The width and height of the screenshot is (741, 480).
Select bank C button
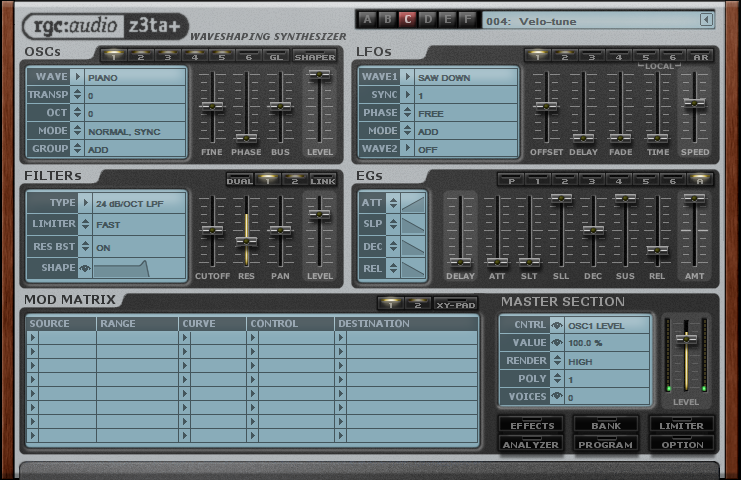(x=407, y=19)
